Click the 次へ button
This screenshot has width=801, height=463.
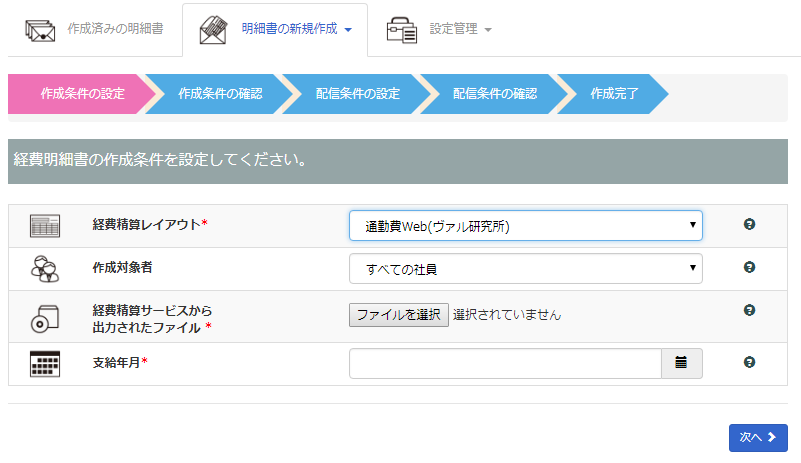pos(758,438)
